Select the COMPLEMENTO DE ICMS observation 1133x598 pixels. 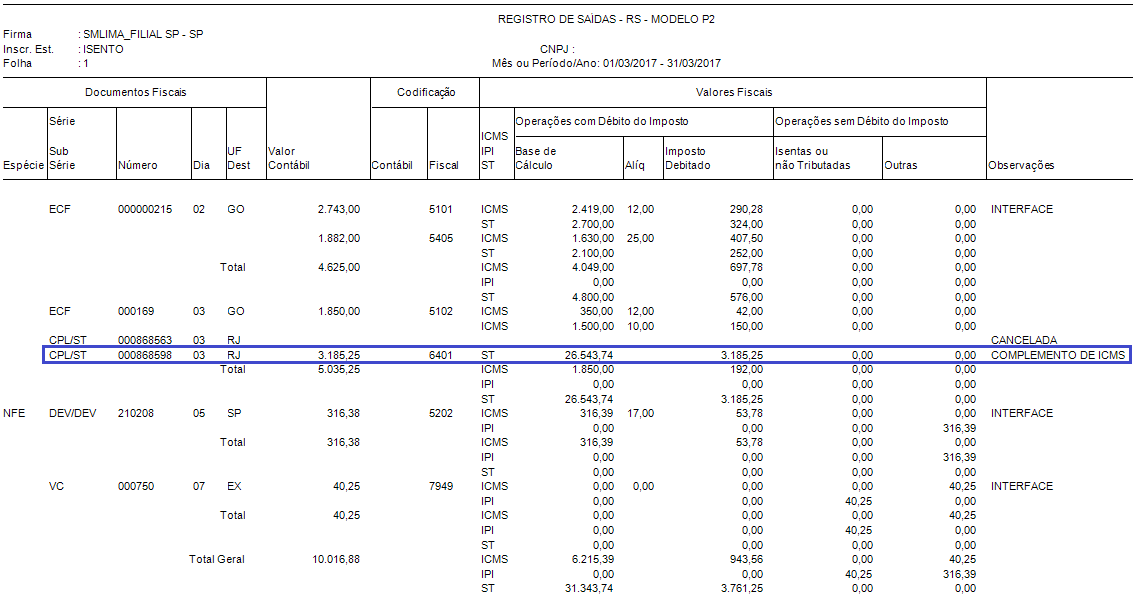pyautogui.click(x=1058, y=355)
